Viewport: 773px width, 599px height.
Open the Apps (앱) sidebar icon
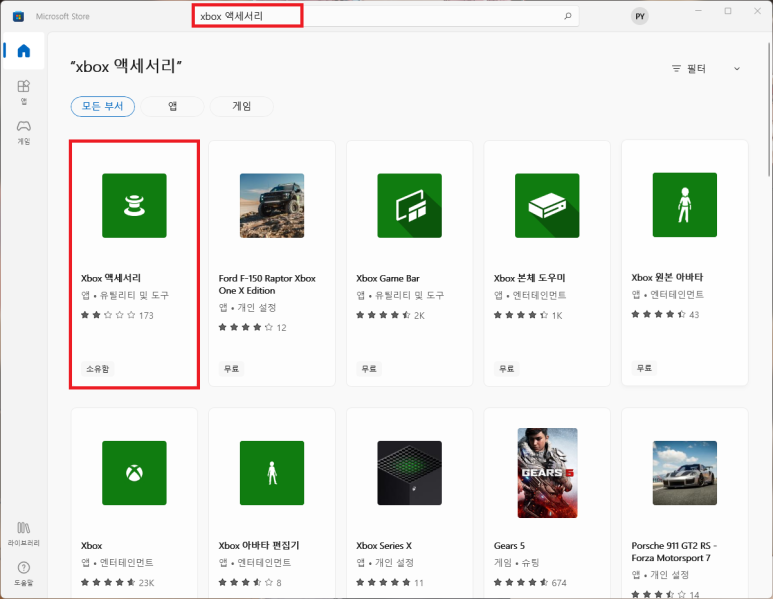pos(24,92)
